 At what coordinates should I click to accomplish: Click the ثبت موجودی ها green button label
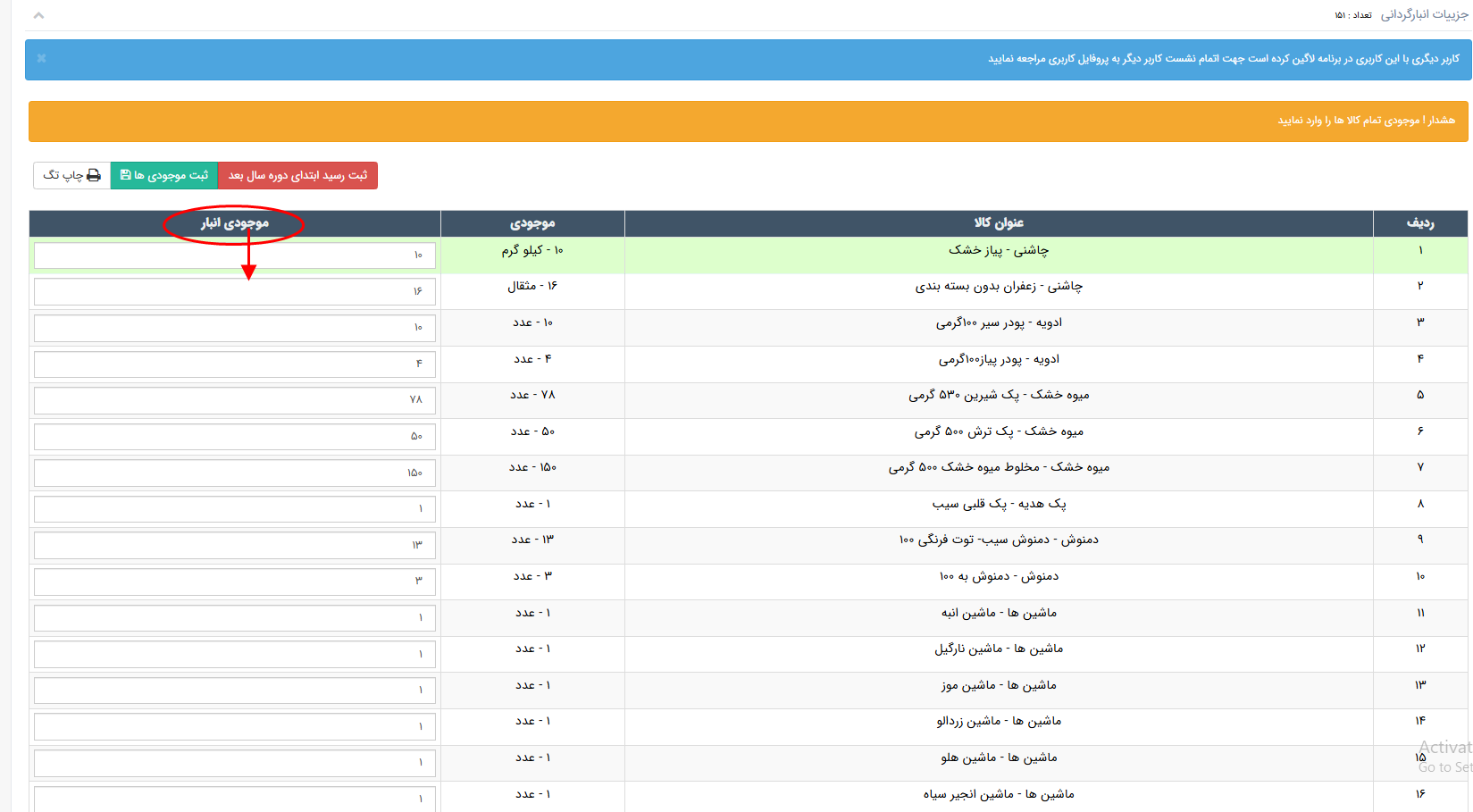coord(171,175)
